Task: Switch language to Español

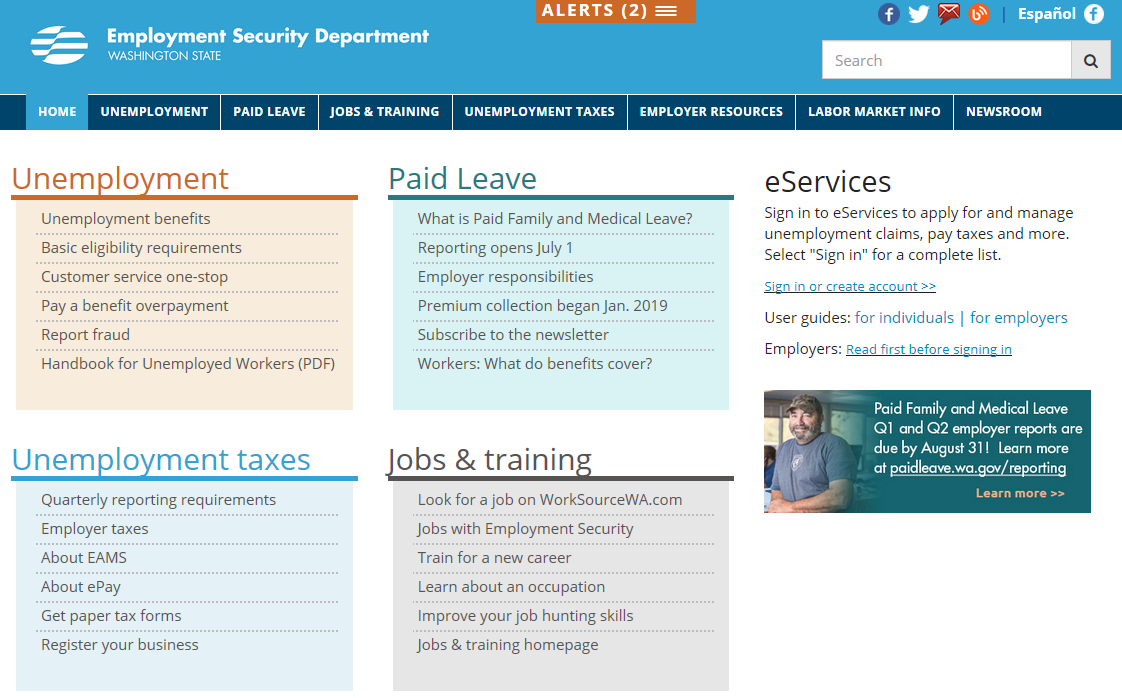Action: tap(1046, 14)
